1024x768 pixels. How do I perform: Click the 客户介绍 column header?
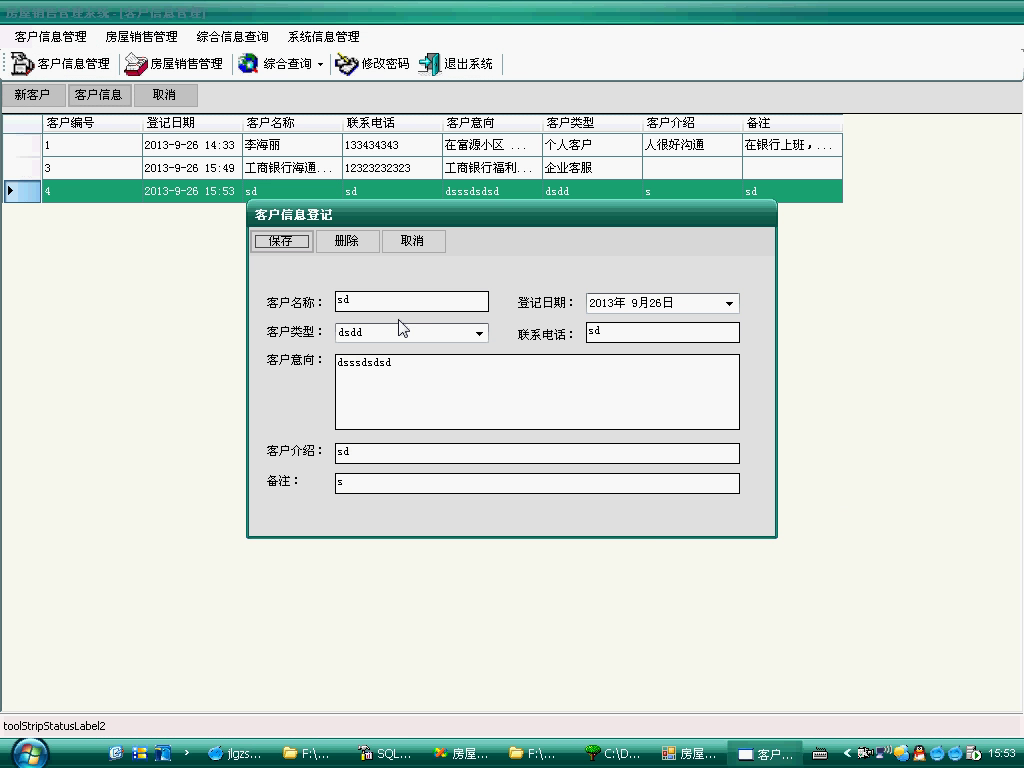(x=692, y=123)
